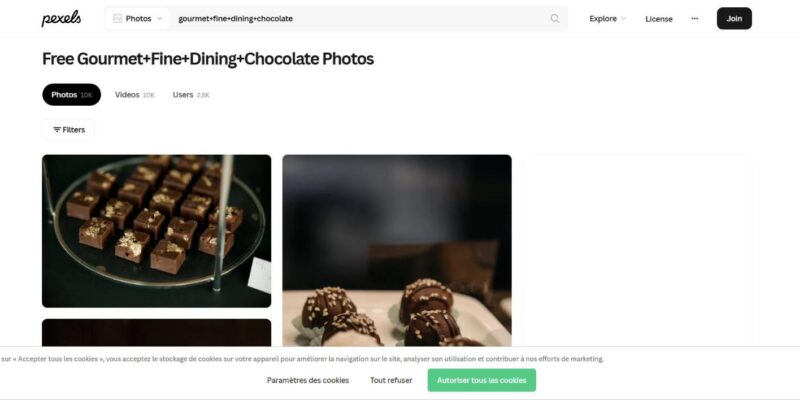Open the dark photo below chocolate squares
Image resolution: width=800 pixels, height=400 pixels.
pyautogui.click(x=156, y=332)
